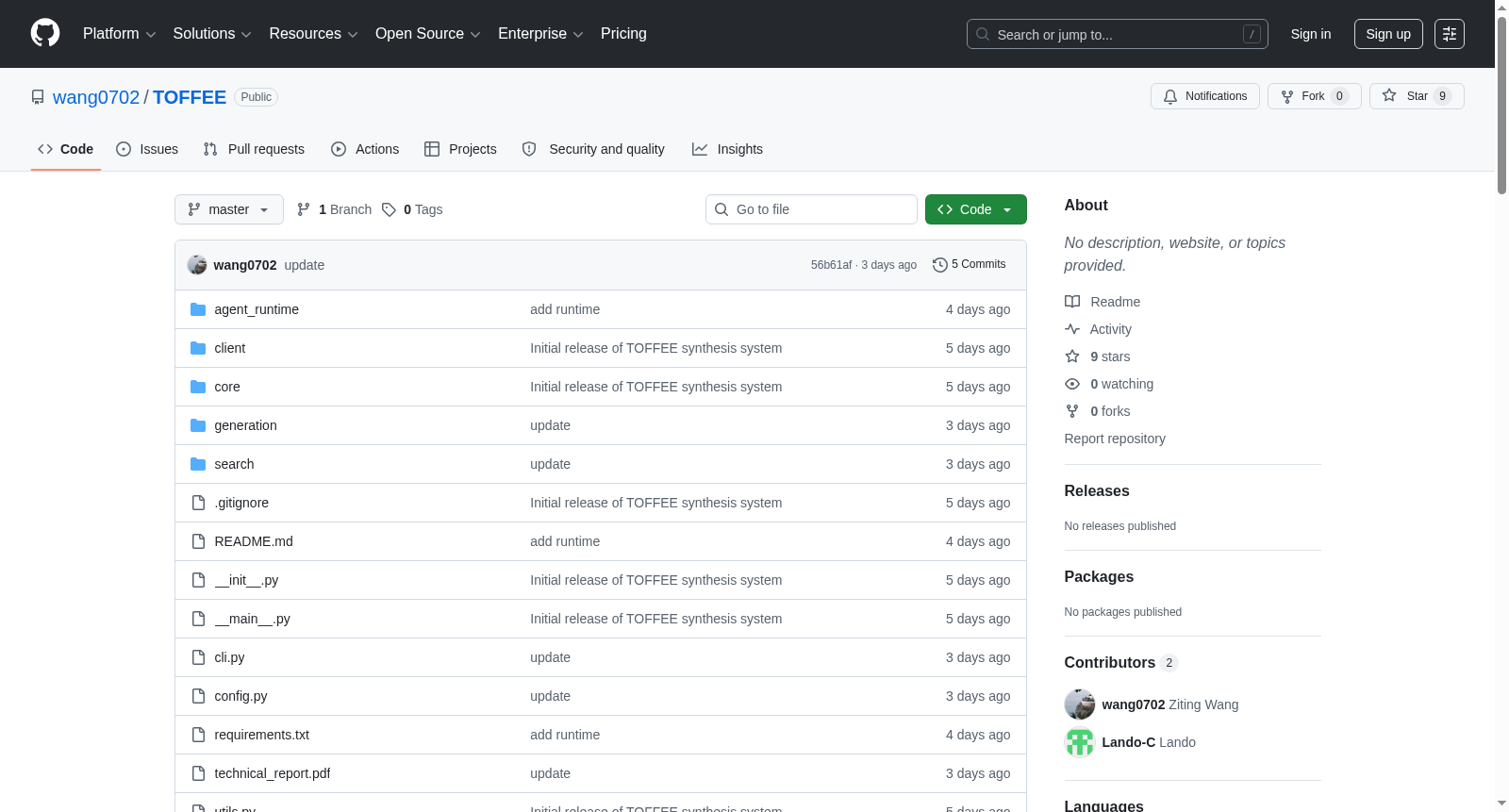Image resolution: width=1509 pixels, height=812 pixels.
Task: Click the forks icon in About
Action: pos(1072,411)
